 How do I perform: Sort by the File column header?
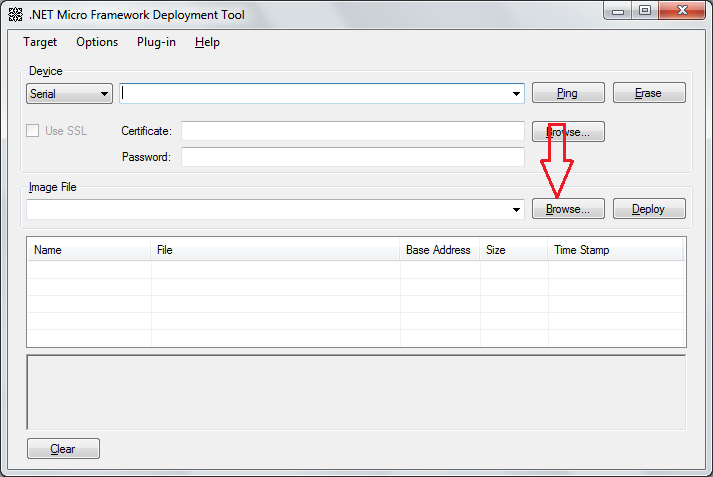(x=275, y=250)
